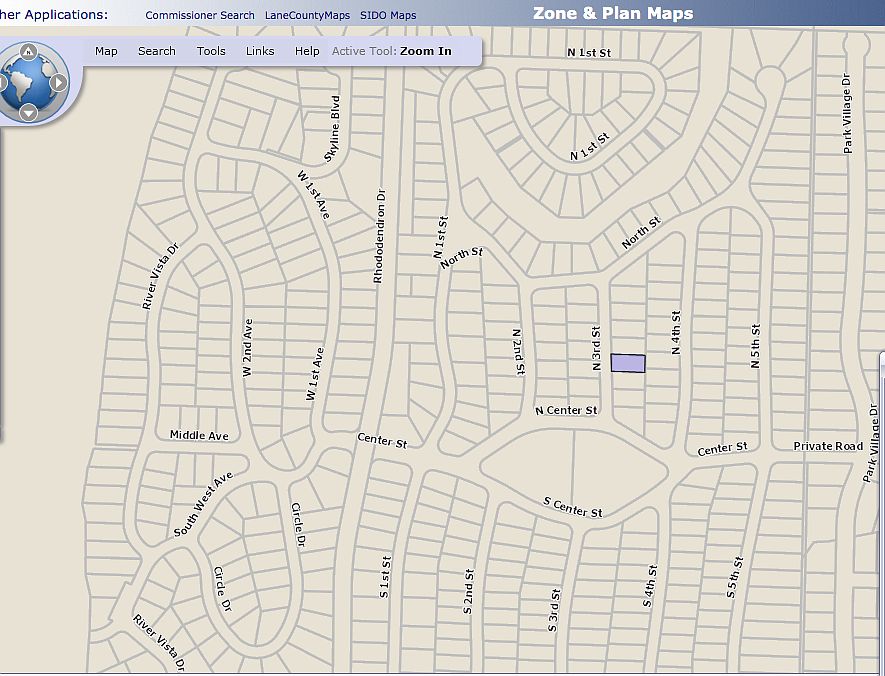Image resolution: width=885 pixels, height=676 pixels.
Task: Click the N 3rd St street label
Action: [596, 348]
